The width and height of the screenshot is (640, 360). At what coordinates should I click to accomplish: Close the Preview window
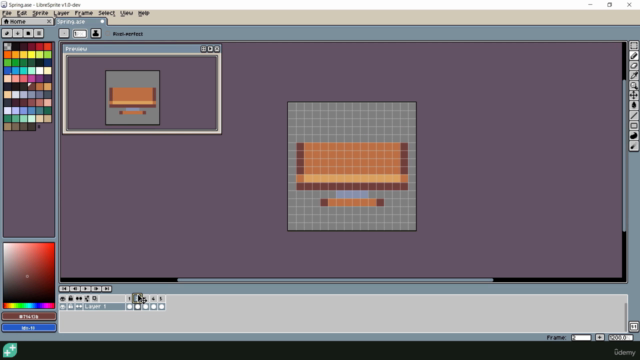(x=217, y=49)
